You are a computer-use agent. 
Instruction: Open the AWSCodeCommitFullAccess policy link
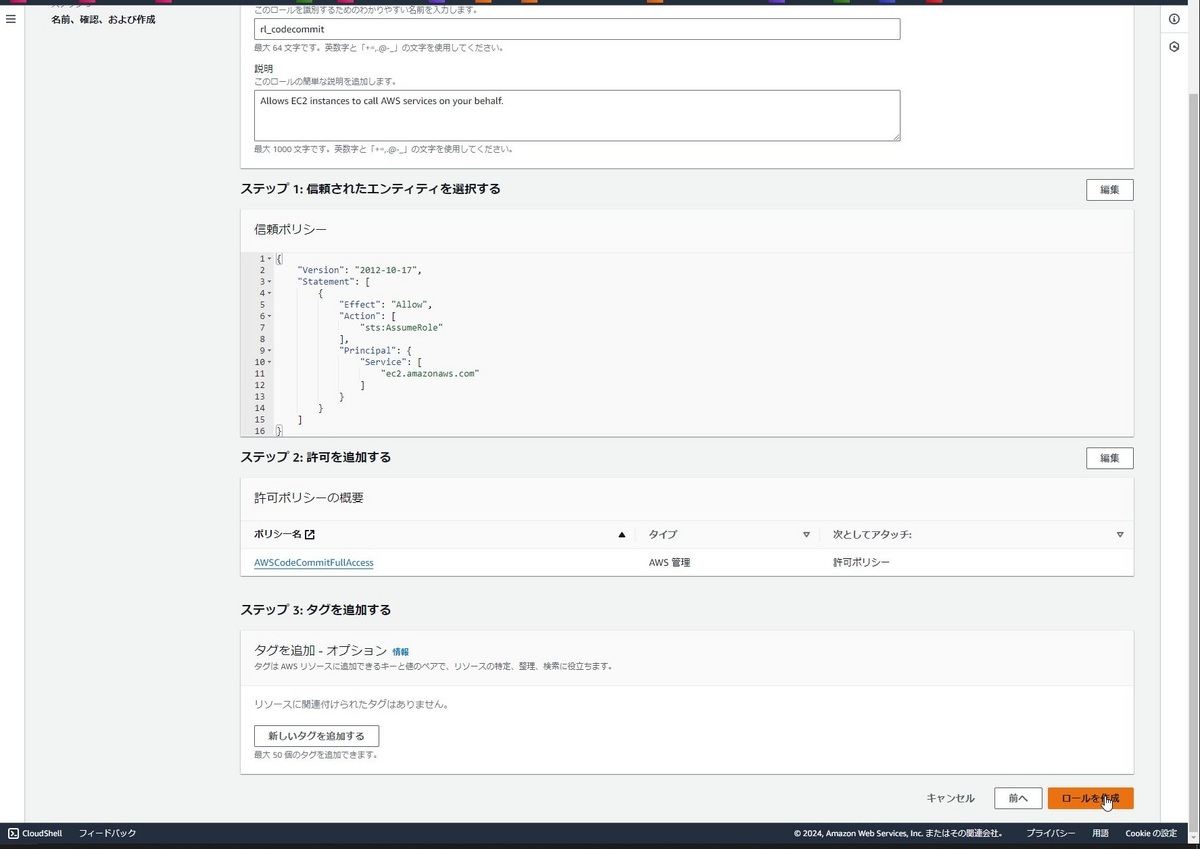click(313, 562)
